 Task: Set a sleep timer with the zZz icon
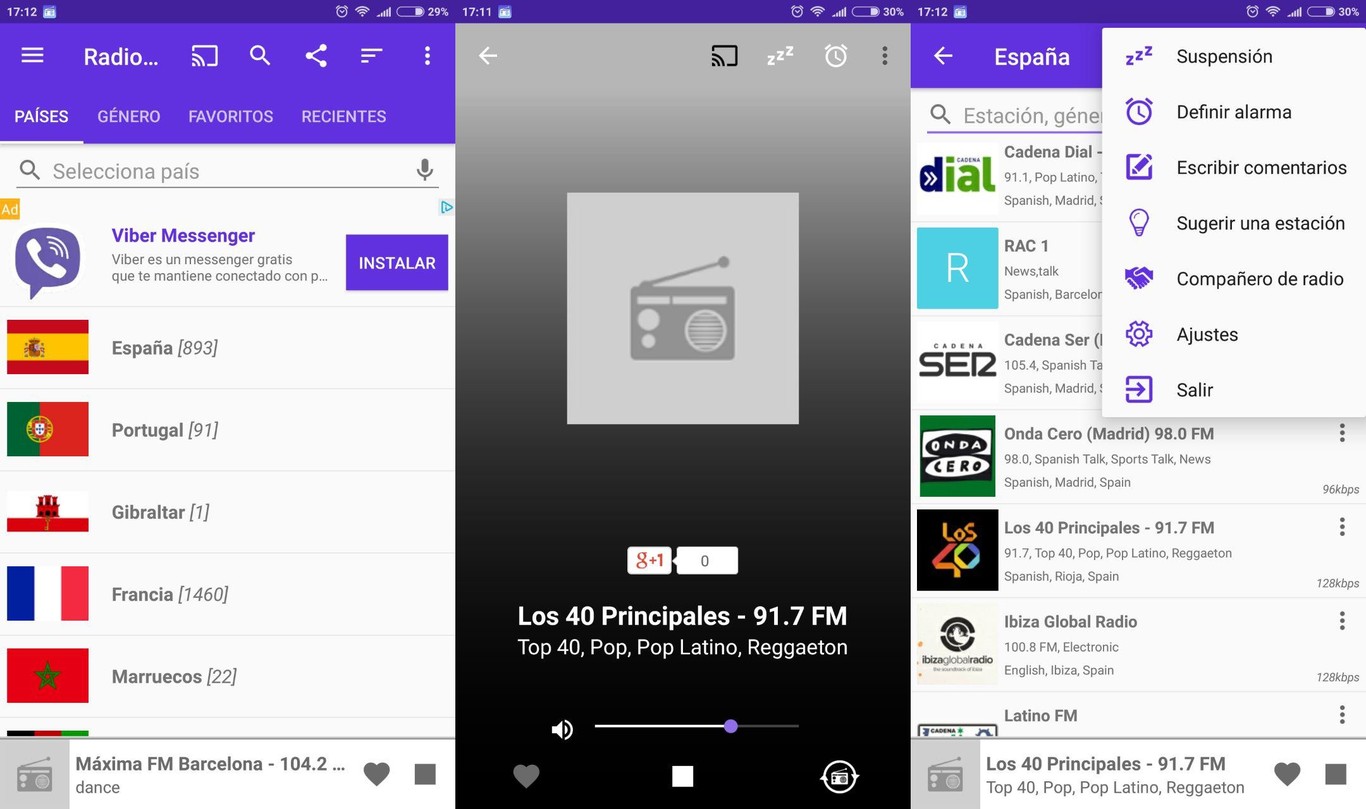click(x=780, y=56)
